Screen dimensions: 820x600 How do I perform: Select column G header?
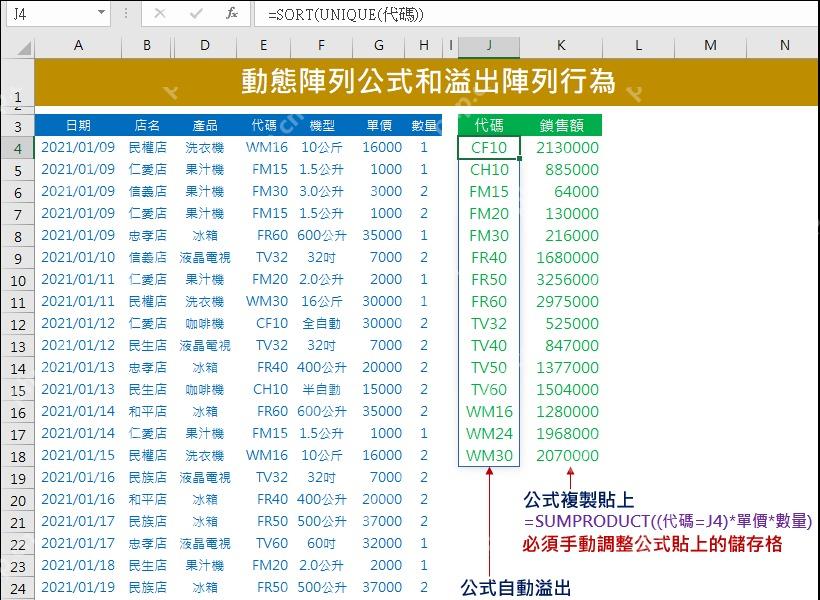coord(379,46)
